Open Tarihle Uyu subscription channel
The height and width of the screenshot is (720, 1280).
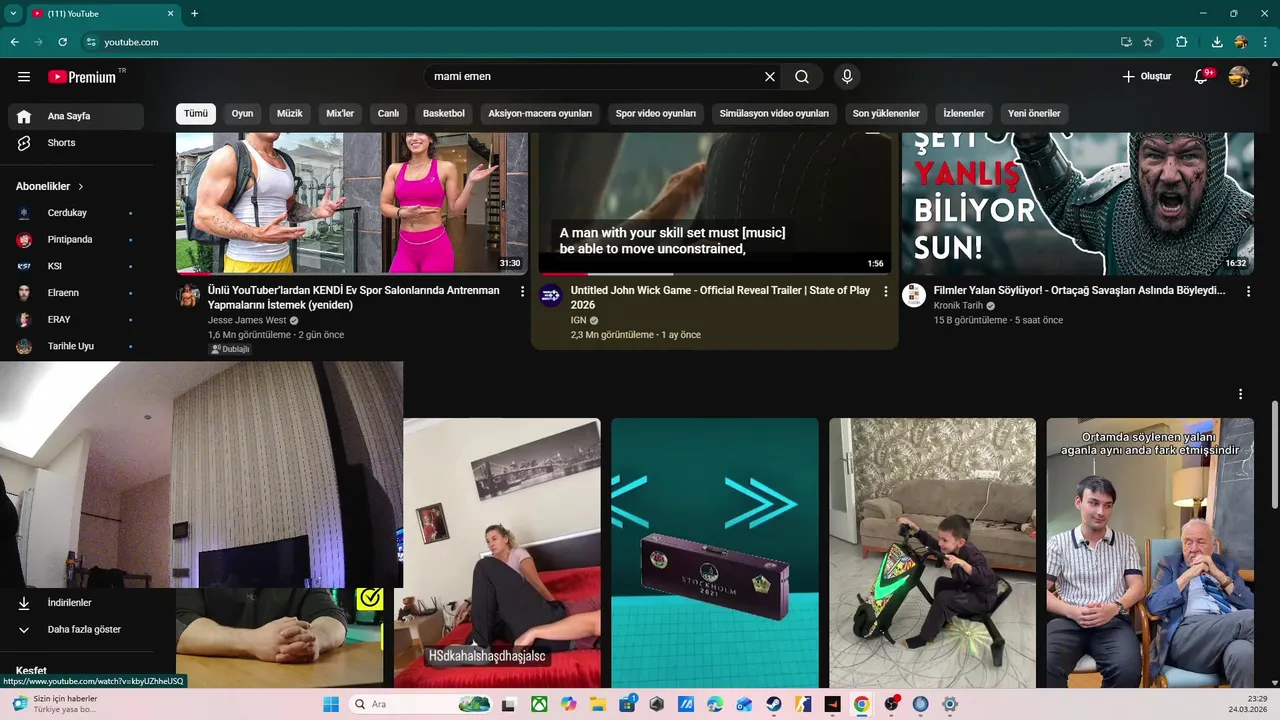(x=76, y=346)
